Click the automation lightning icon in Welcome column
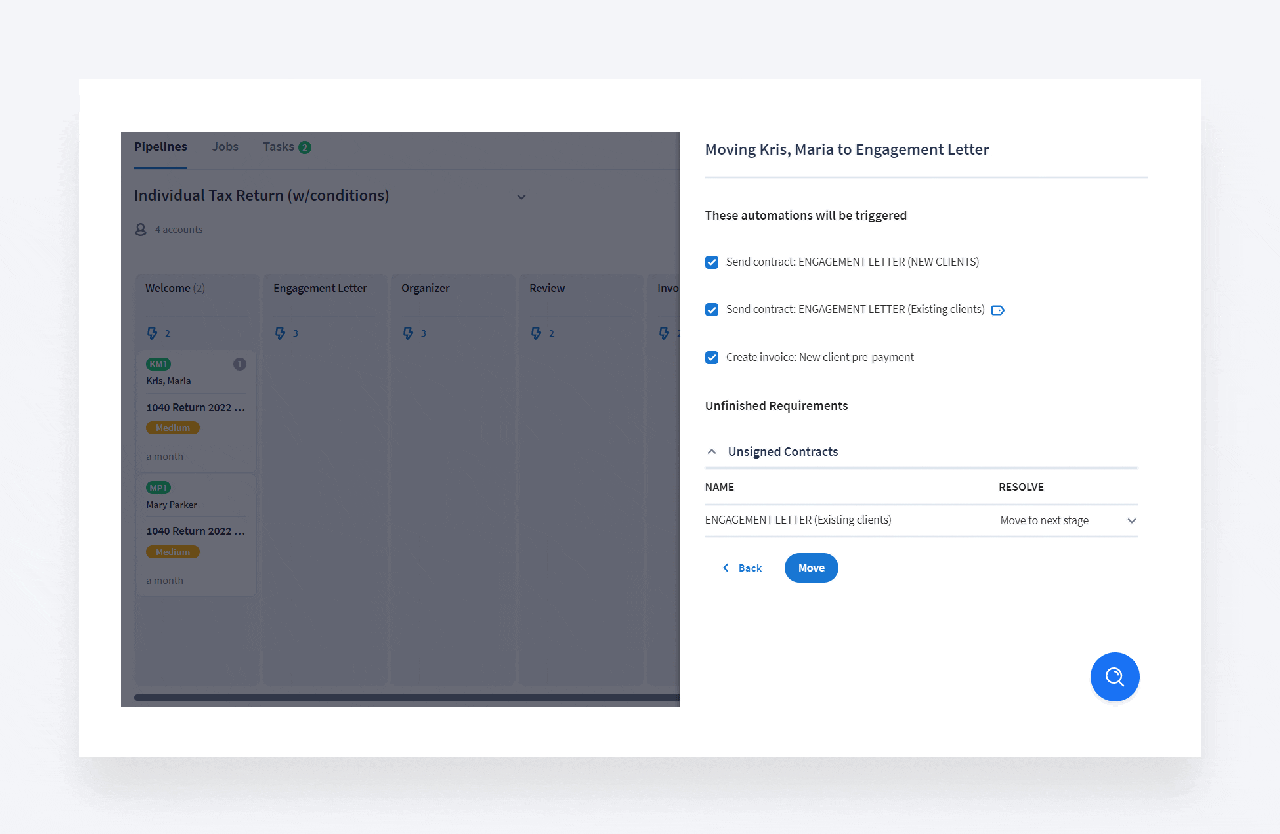The height and width of the screenshot is (834, 1280). pos(153,333)
